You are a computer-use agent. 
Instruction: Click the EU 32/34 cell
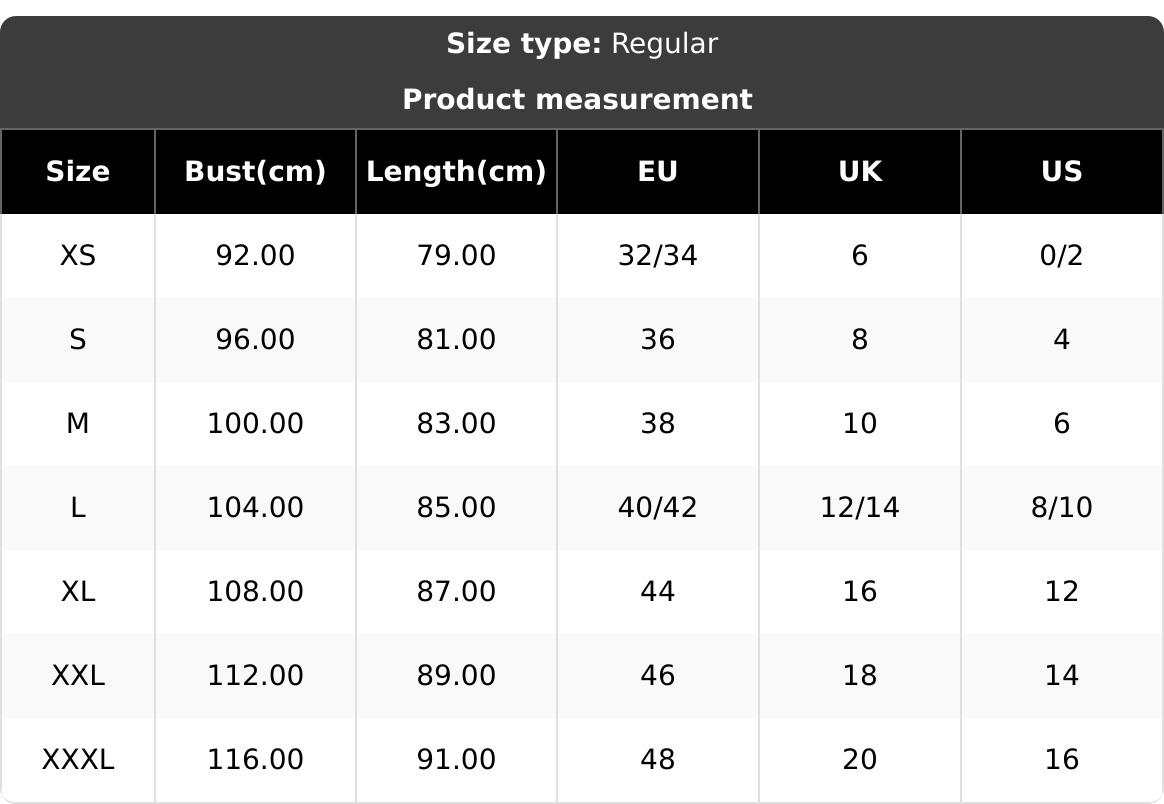click(x=658, y=256)
